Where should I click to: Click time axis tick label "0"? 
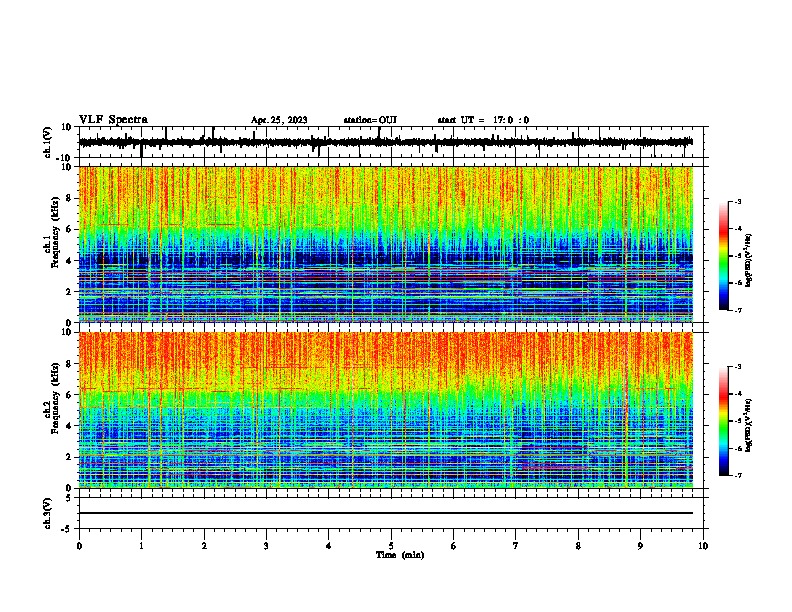pos(79,546)
